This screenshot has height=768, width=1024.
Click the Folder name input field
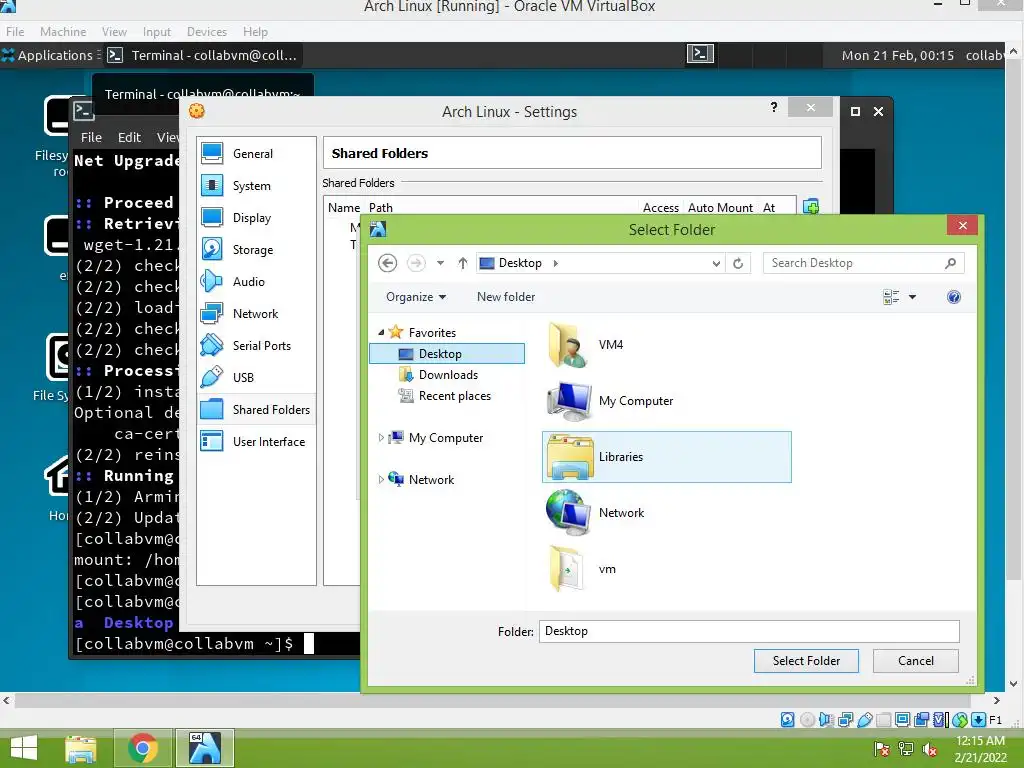point(749,632)
